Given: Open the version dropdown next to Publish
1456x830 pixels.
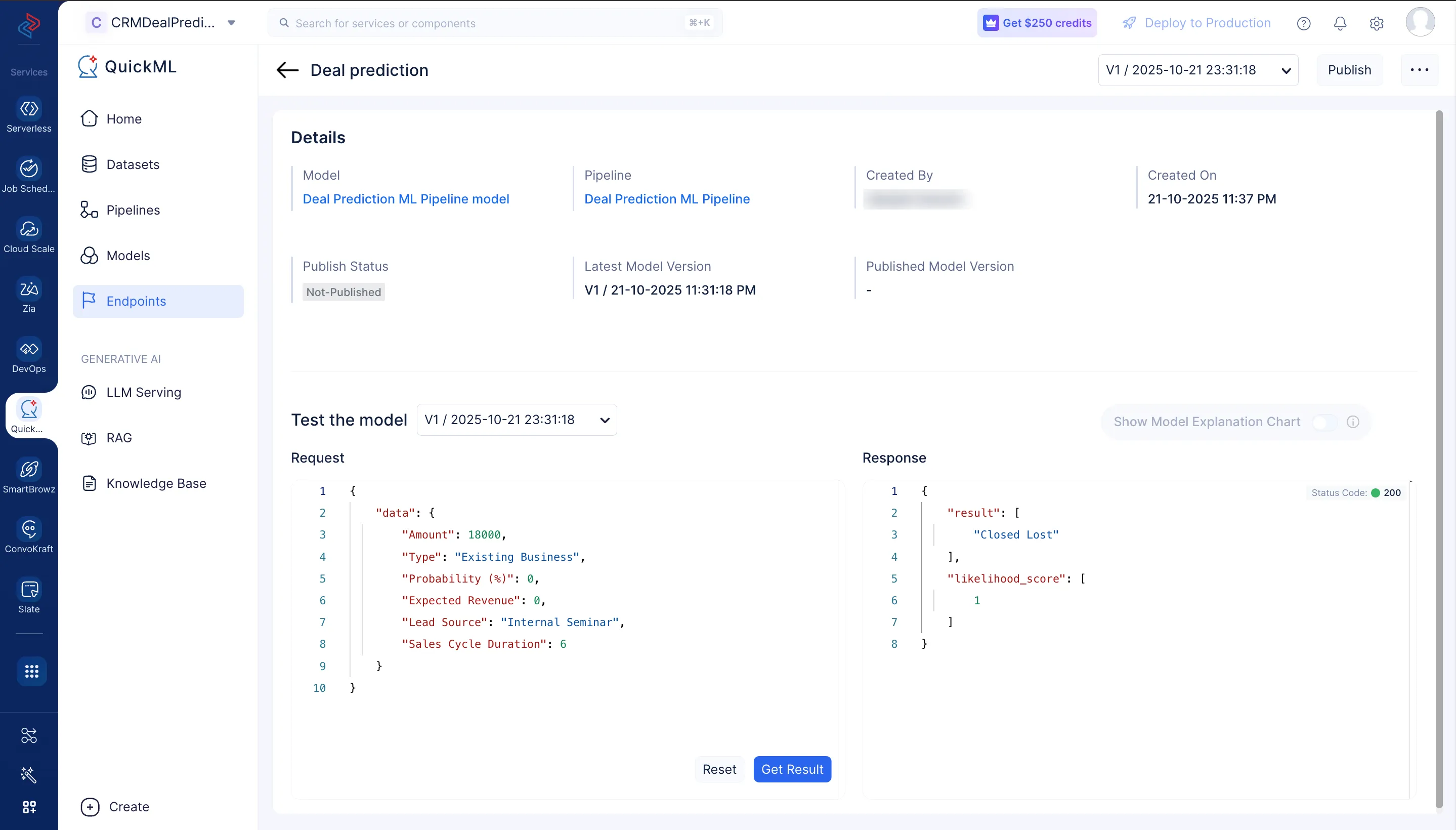Looking at the screenshot, I should (1197, 70).
